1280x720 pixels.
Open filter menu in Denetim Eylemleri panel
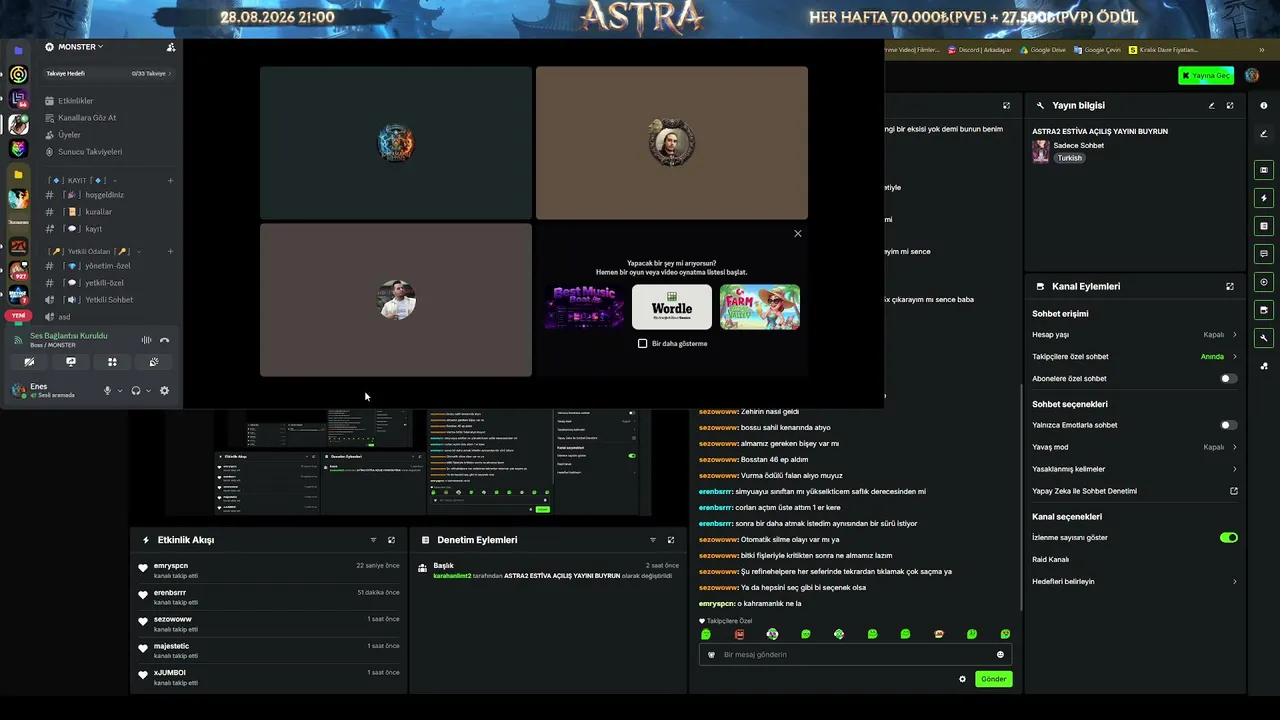click(653, 540)
